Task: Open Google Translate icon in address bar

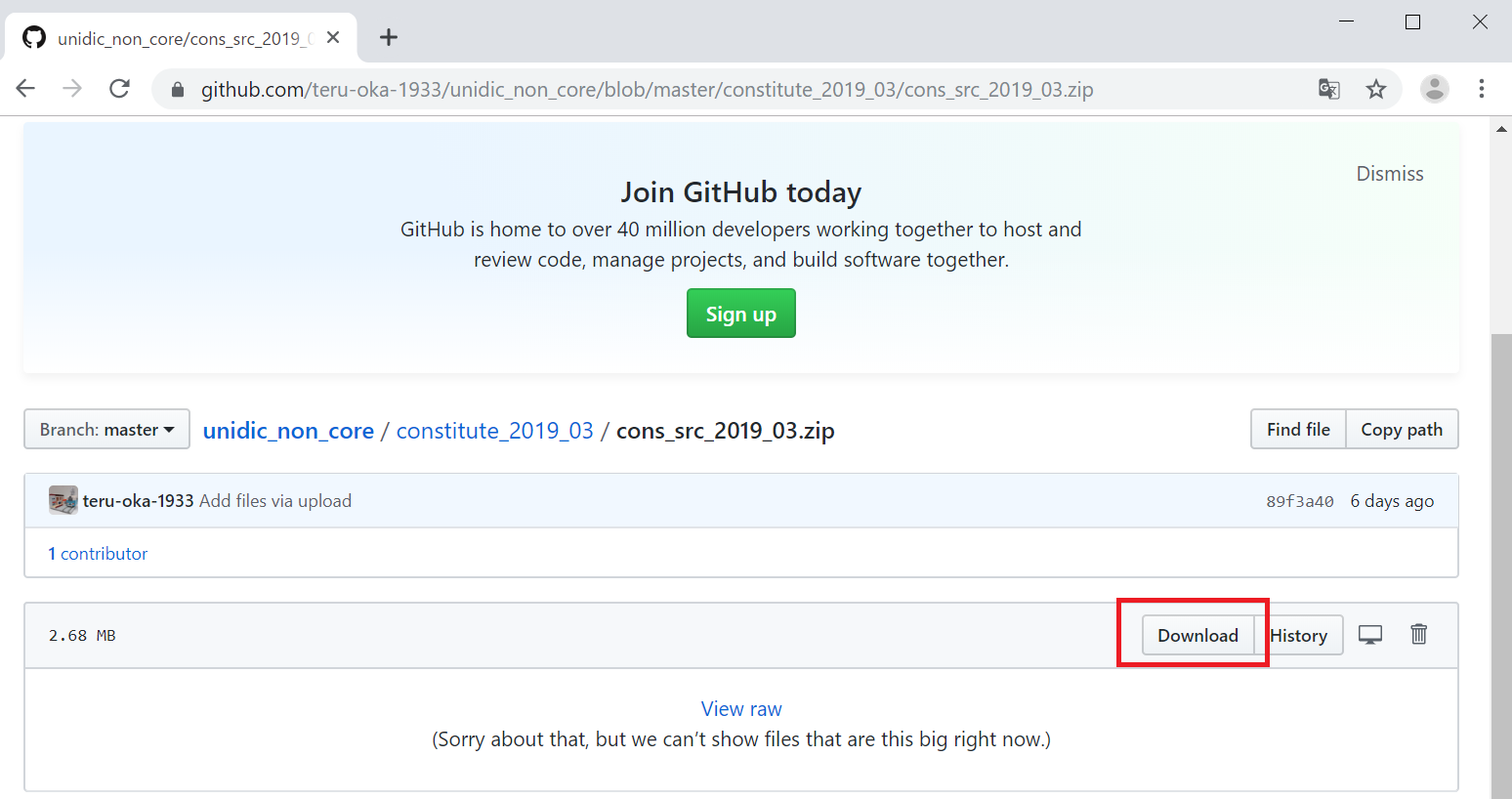Action: pos(1328,89)
